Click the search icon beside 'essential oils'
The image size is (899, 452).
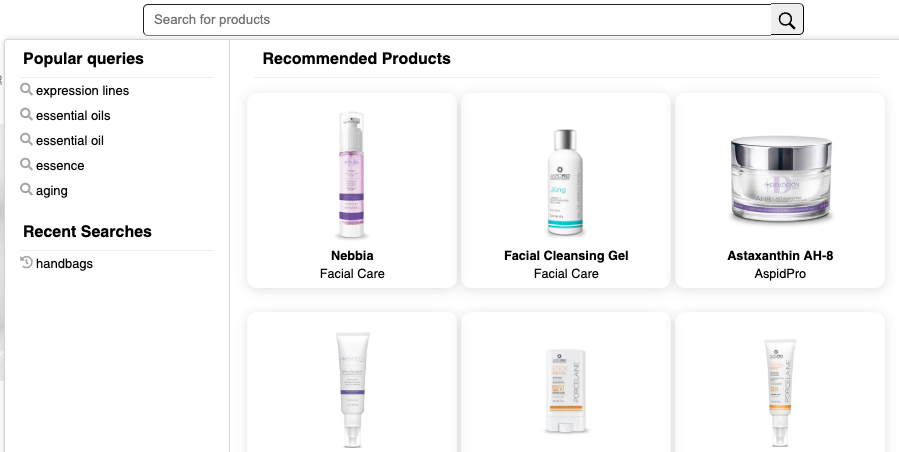coord(27,115)
